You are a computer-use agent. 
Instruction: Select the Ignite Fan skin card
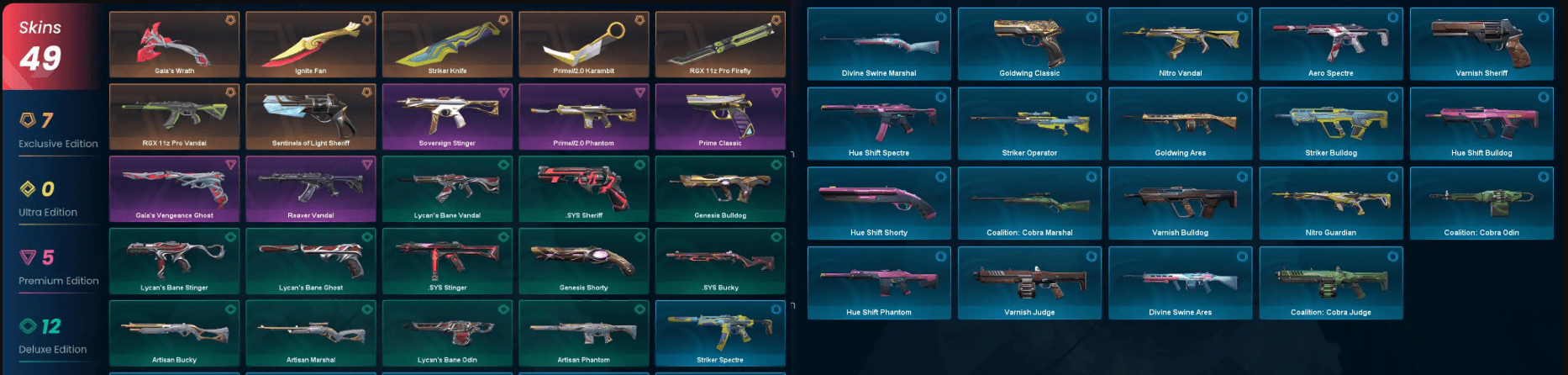pos(311,45)
